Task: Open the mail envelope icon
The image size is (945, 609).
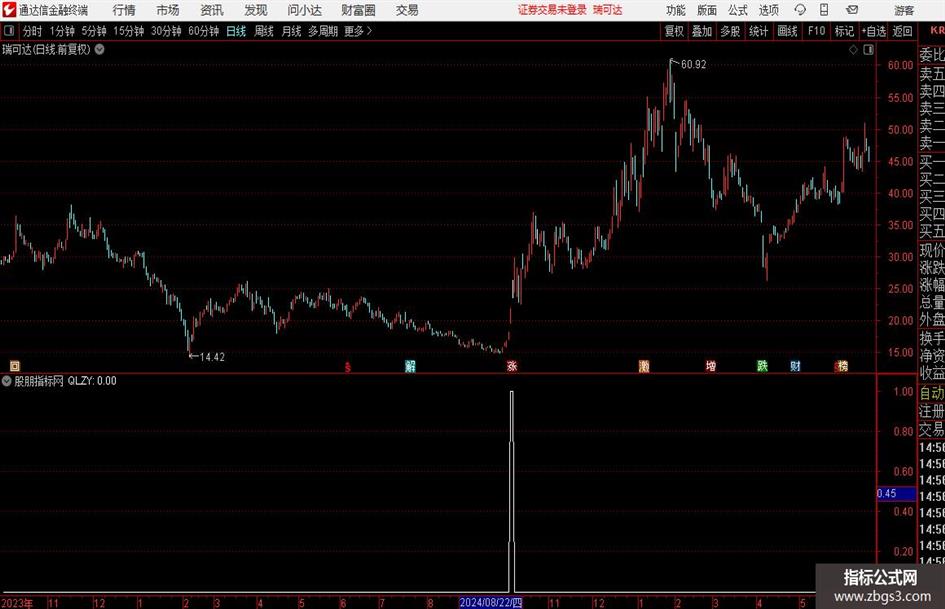Action: (852, 10)
